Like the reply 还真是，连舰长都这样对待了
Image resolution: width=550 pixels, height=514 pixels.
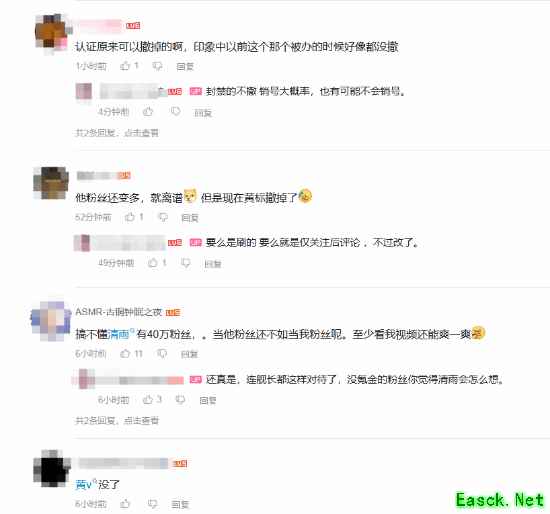click(148, 399)
